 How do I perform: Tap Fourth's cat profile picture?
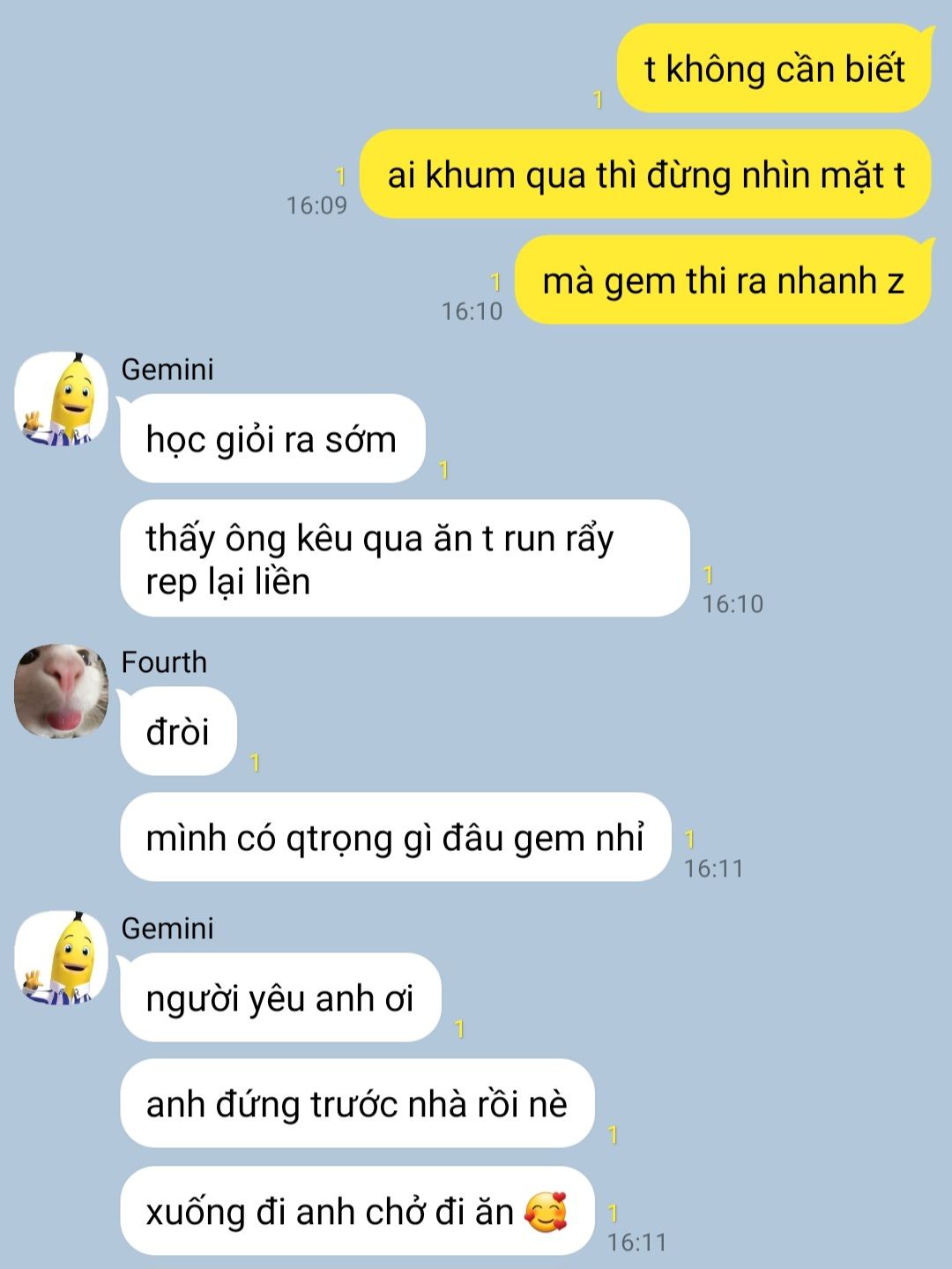point(62,691)
